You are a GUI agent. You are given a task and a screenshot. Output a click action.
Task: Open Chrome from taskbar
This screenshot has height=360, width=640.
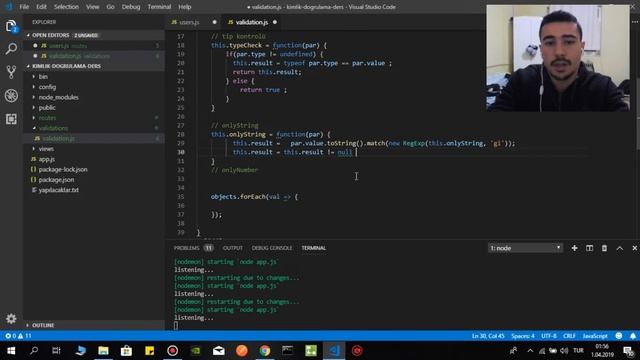(264, 351)
